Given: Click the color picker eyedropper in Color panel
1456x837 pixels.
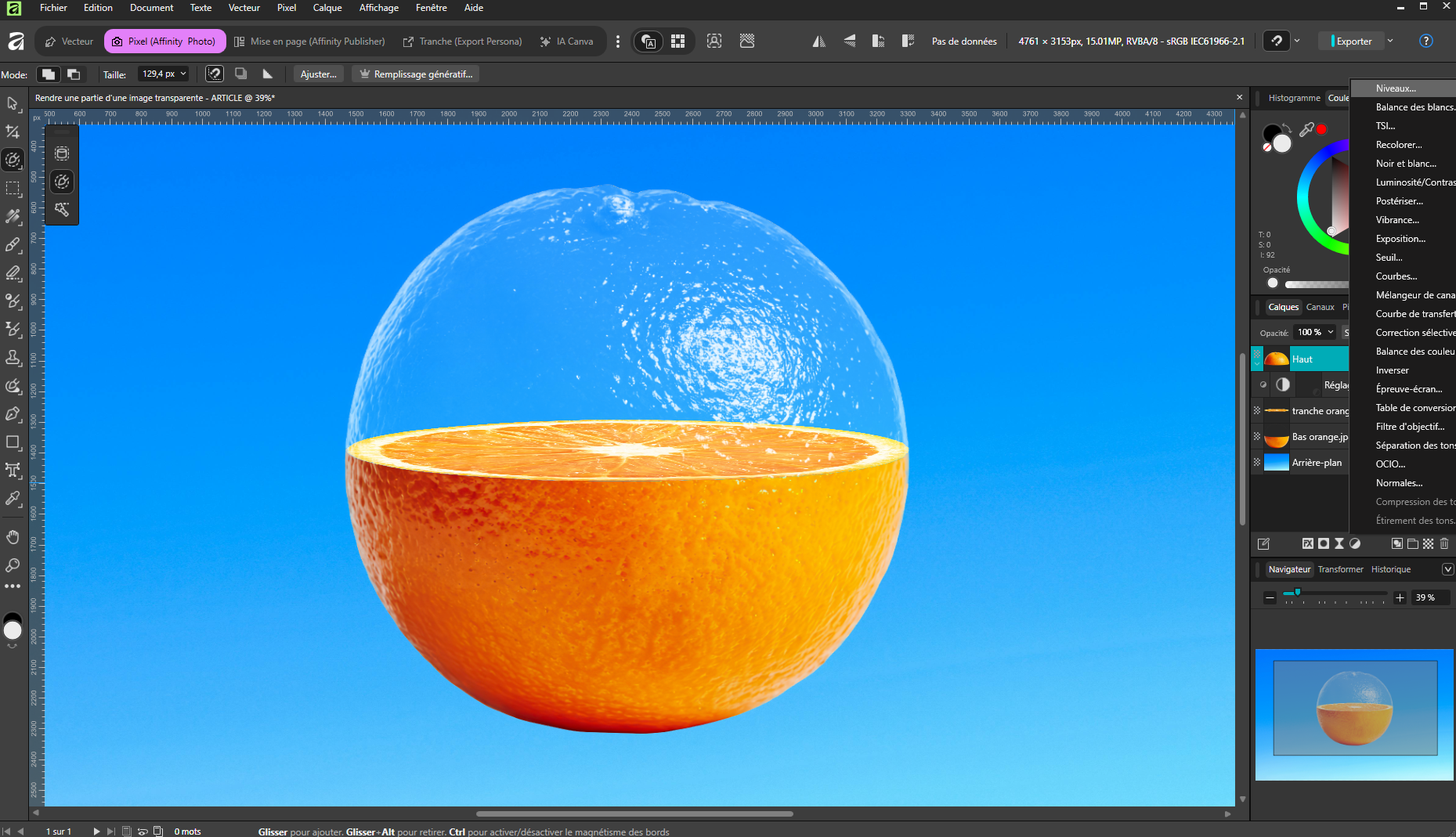Looking at the screenshot, I should (1306, 129).
